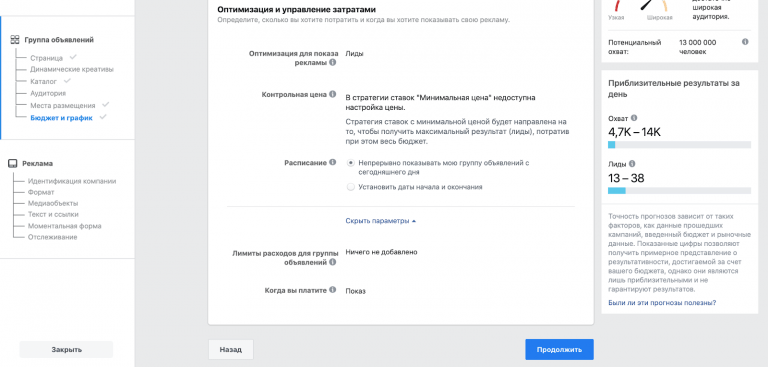This screenshot has width=768, height=367.
Task: Select the Группа объявлений heading
Action: pyautogui.click(x=59, y=40)
